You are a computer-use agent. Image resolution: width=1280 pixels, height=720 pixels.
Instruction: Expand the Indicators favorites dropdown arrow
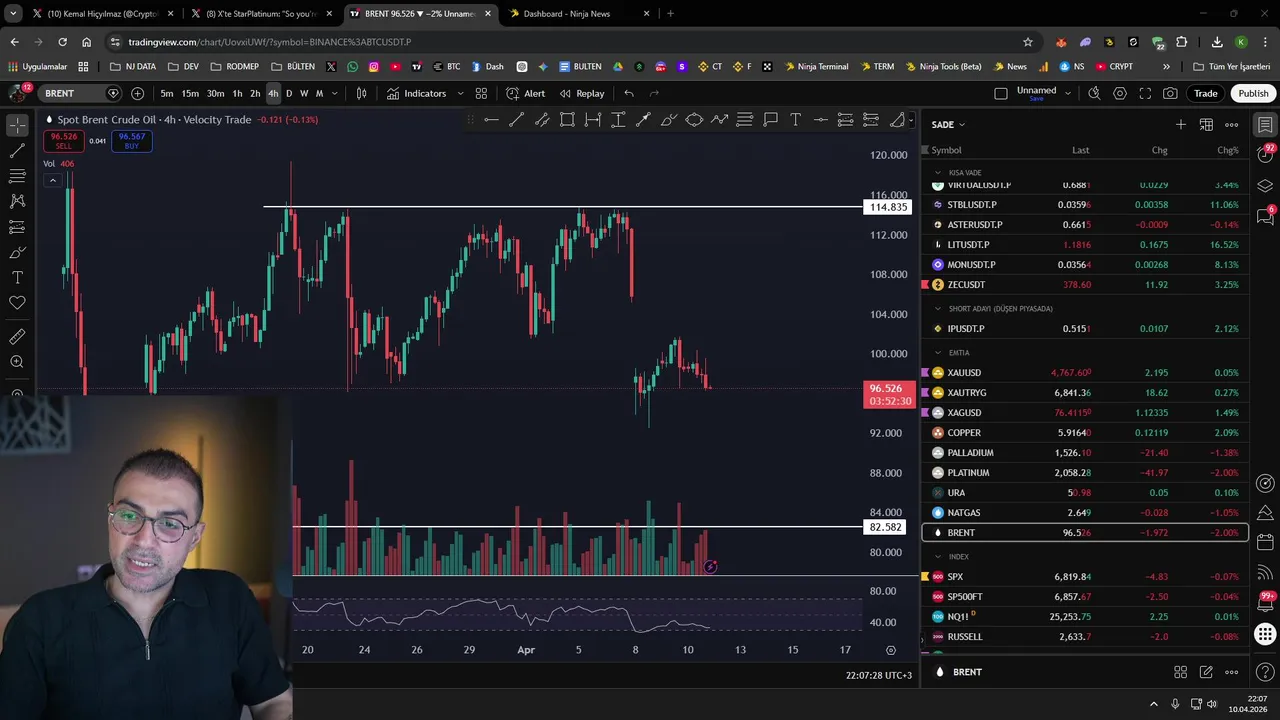(x=460, y=93)
